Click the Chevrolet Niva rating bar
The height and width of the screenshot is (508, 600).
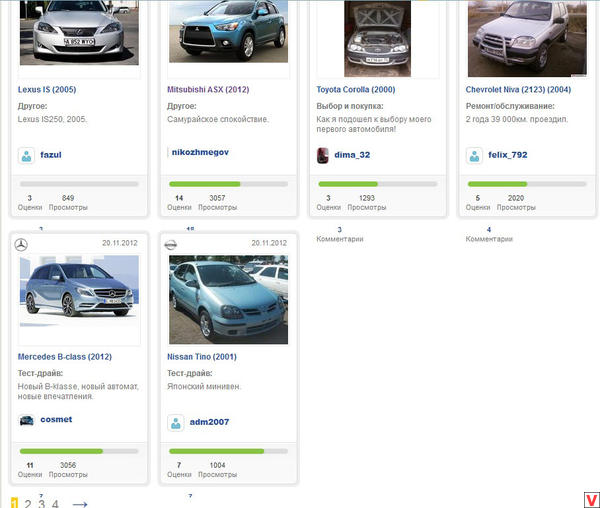click(527, 184)
